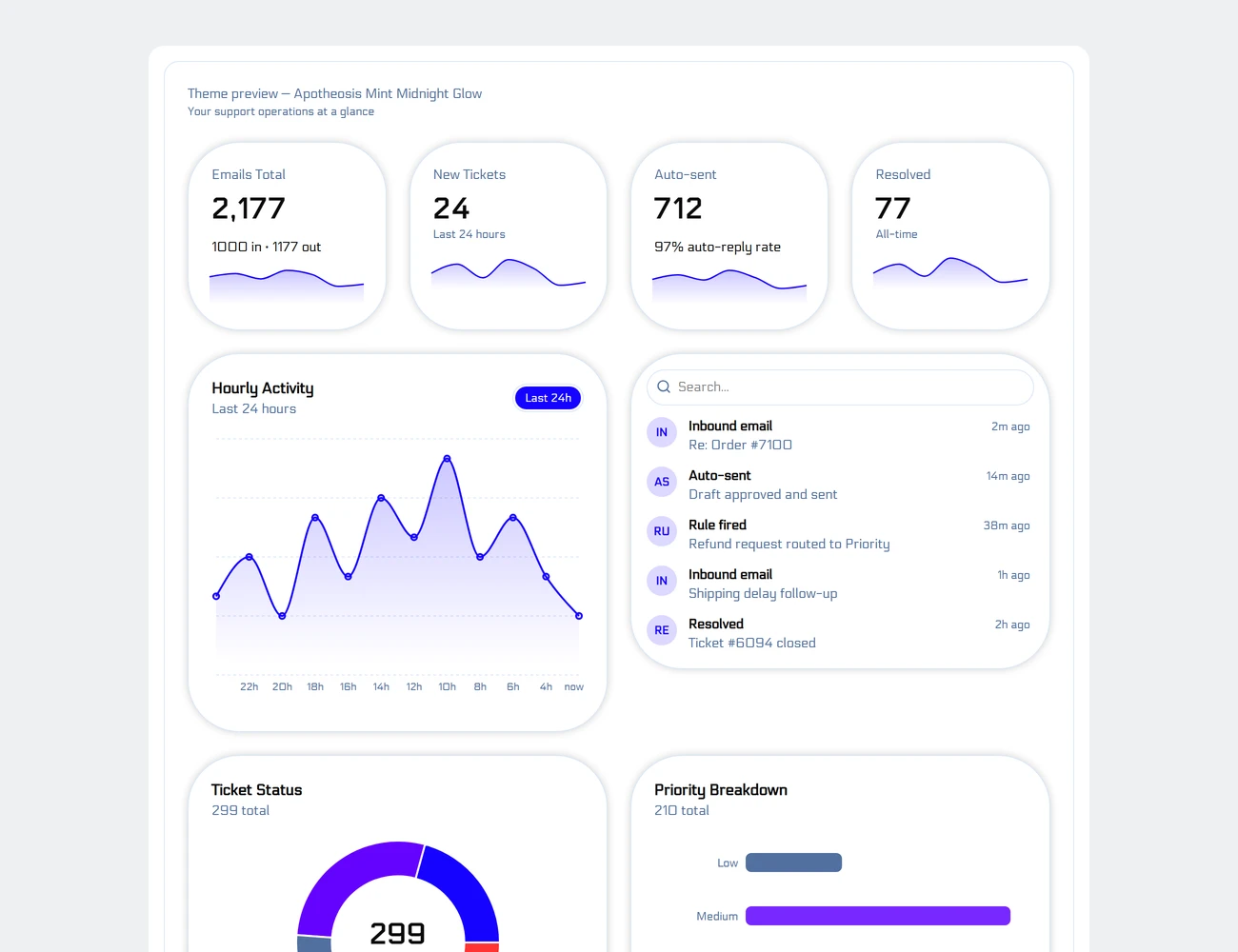
Task: Click the 299 figure in the donut center
Action: [x=398, y=933]
